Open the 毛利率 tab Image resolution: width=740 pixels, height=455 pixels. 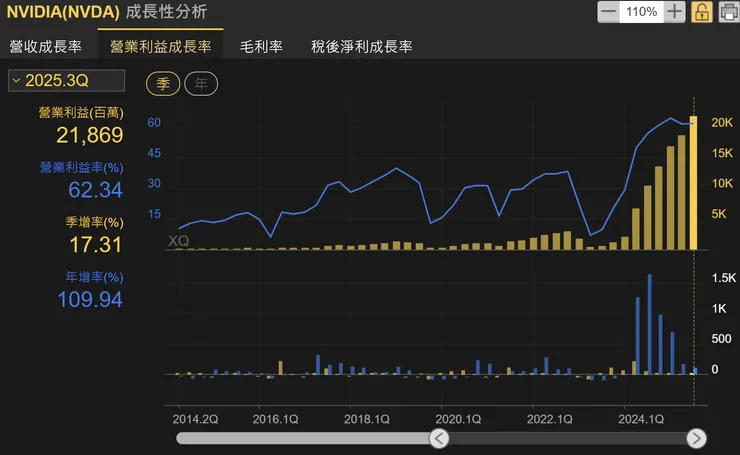[x=261, y=46]
